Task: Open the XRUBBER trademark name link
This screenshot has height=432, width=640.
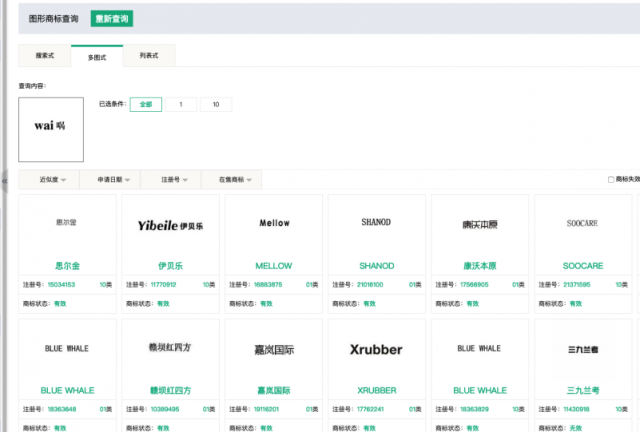Action: (x=377, y=390)
